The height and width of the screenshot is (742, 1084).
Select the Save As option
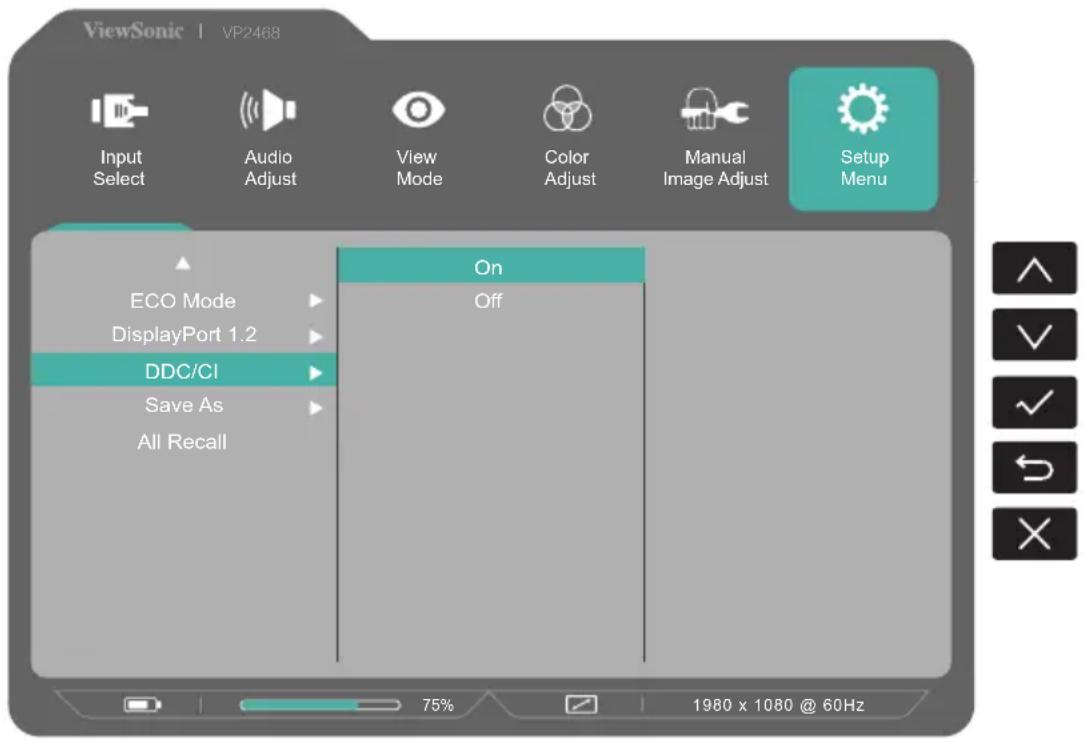[x=183, y=405]
